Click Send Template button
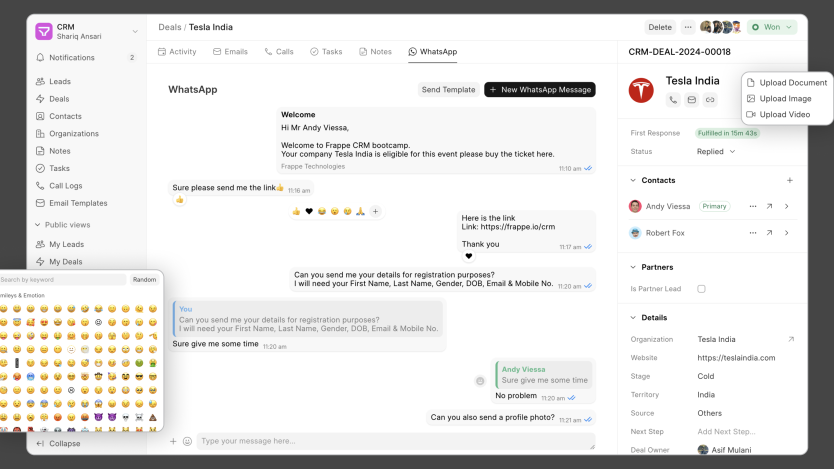 (x=448, y=90)
